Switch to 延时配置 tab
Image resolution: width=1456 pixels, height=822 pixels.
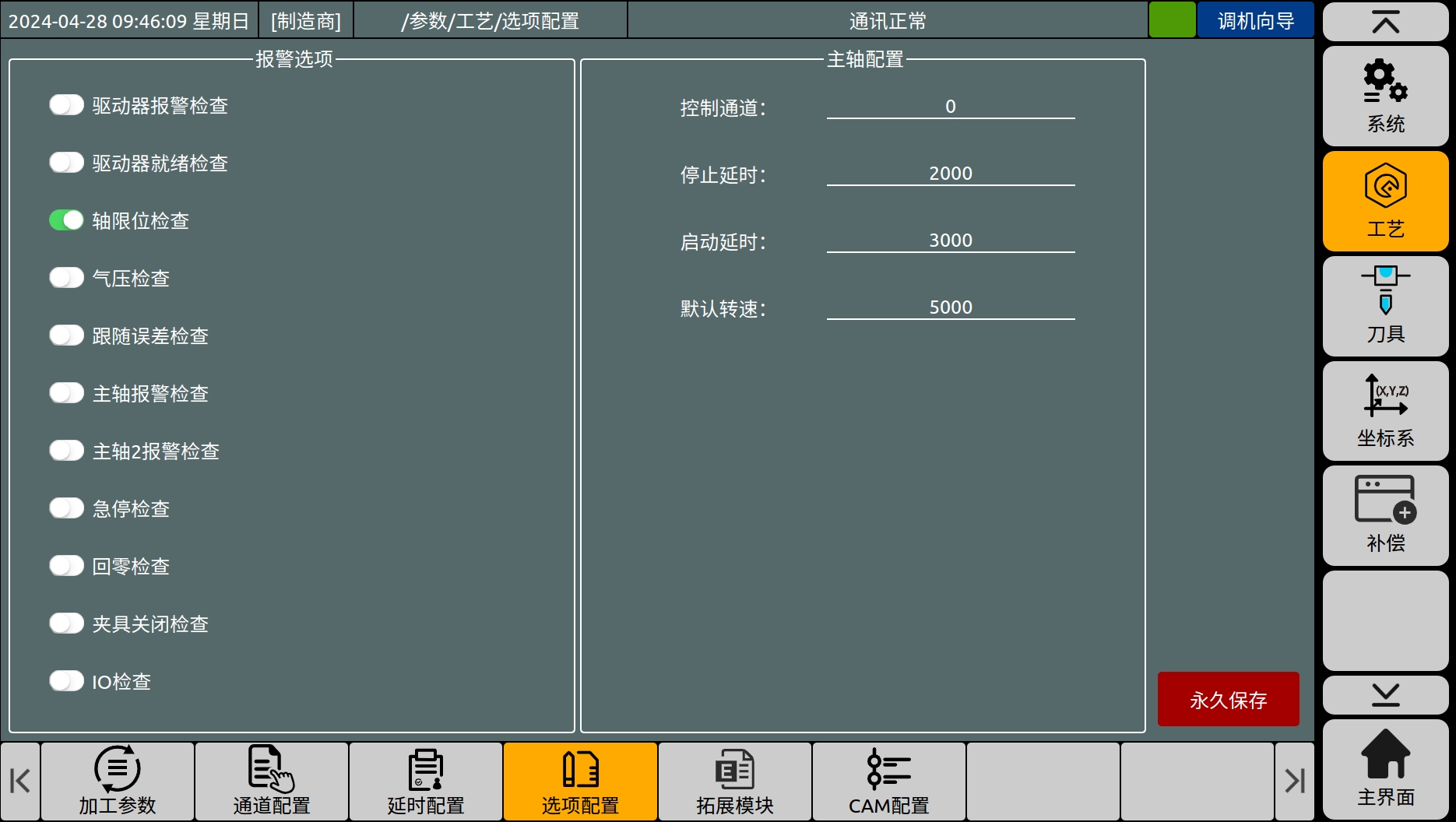coord(426,781)
